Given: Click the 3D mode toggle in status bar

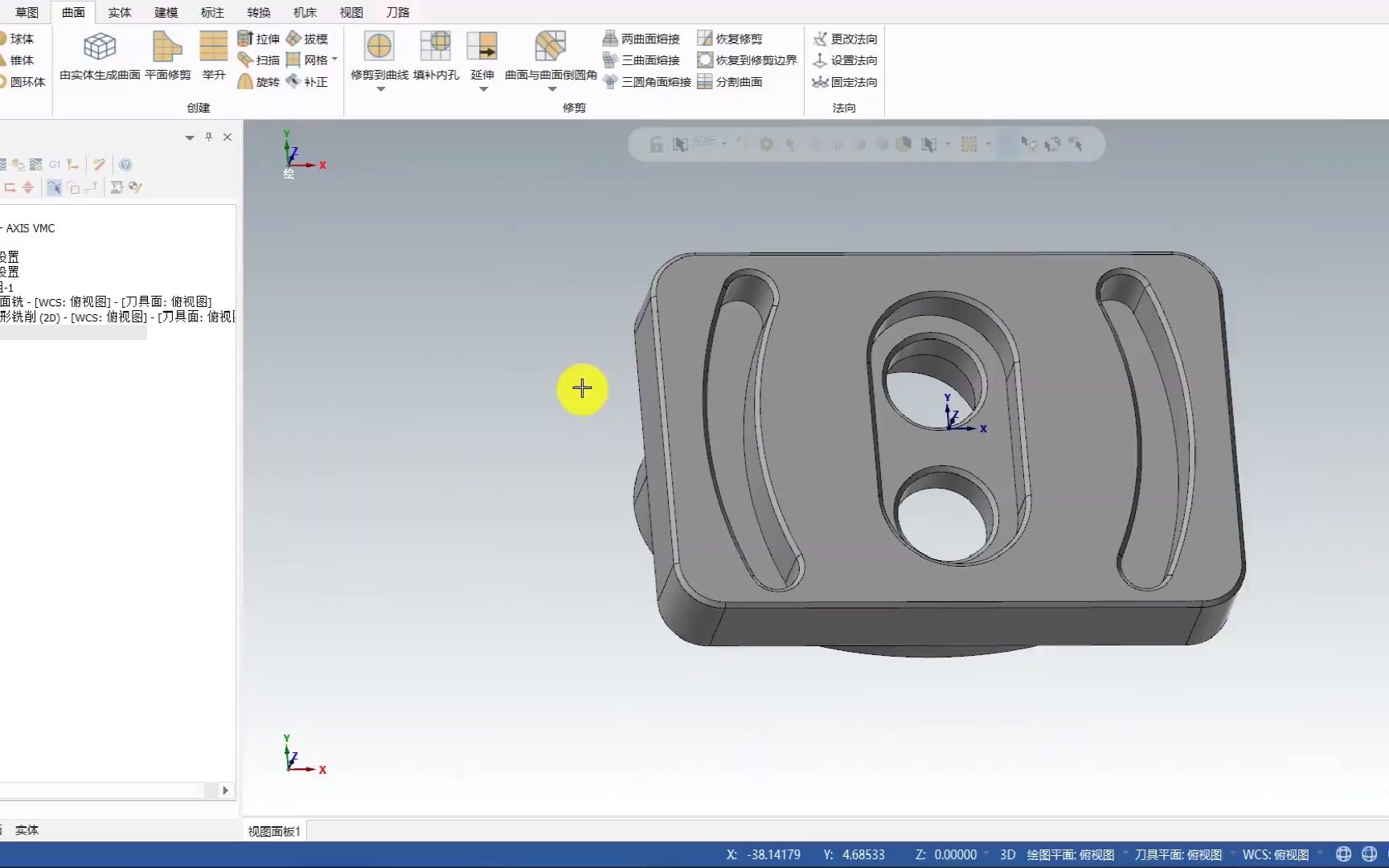Looking at the screenshot, I should pyautogui.click(x=1007, y=854).
